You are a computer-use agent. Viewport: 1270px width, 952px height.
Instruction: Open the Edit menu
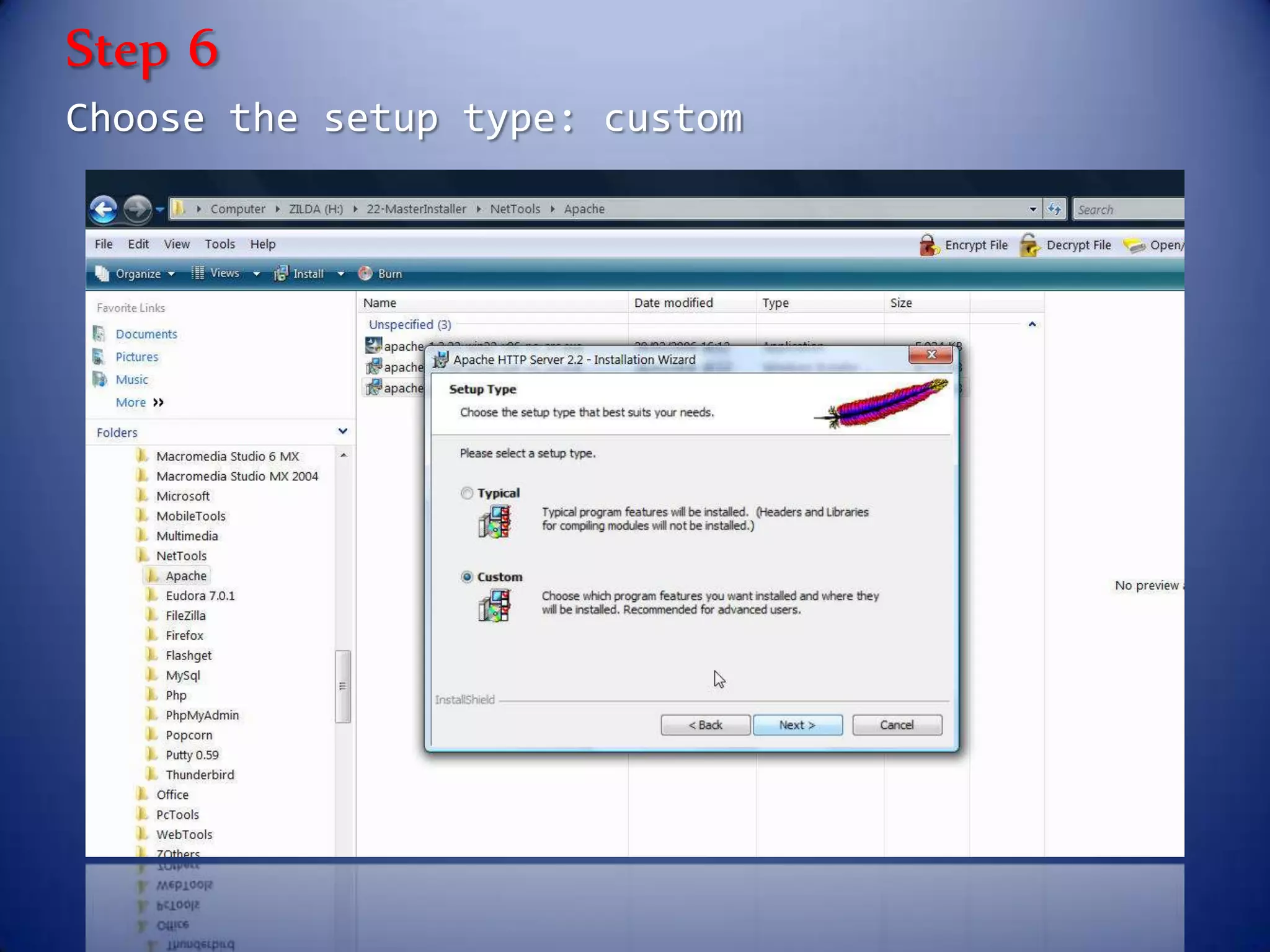pos(138,244)
